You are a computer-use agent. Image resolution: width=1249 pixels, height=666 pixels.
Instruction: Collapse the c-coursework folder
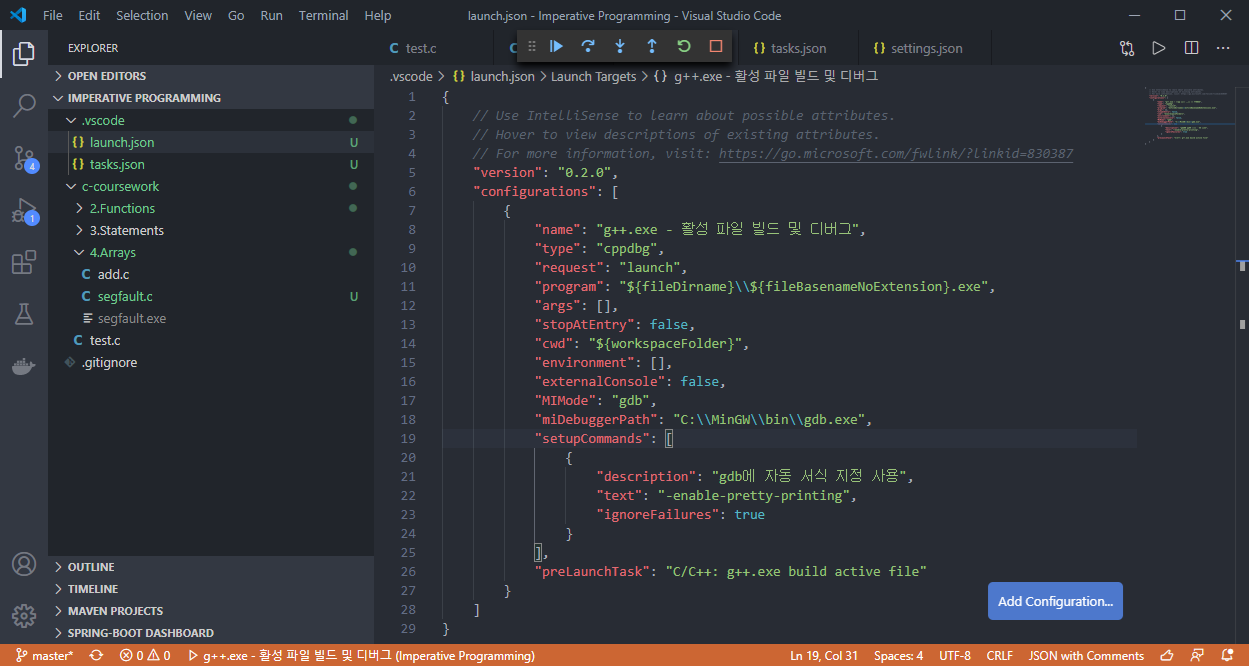[210, 186]
